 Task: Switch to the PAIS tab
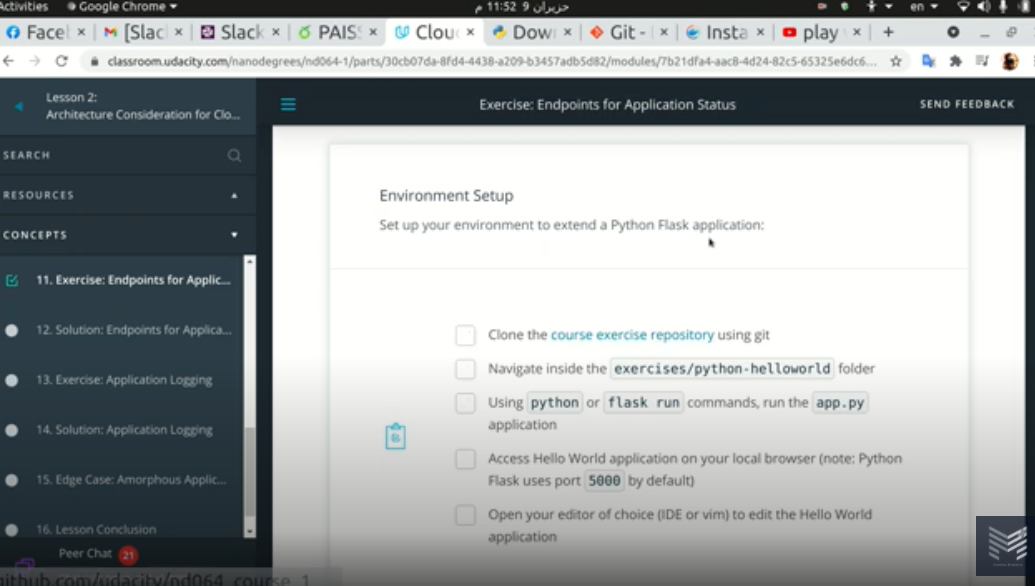[338, 32]
